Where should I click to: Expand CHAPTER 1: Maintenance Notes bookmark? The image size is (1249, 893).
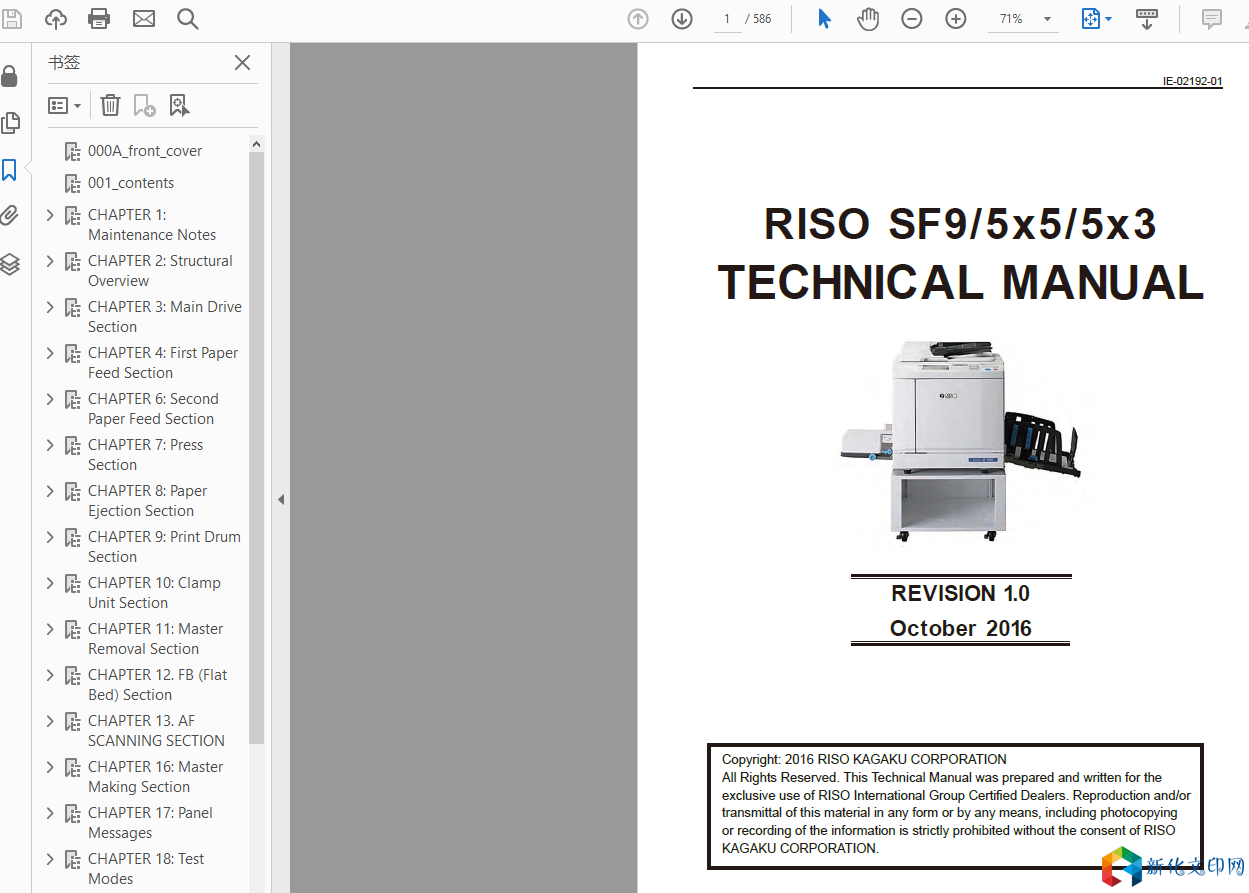pos(50,215)
